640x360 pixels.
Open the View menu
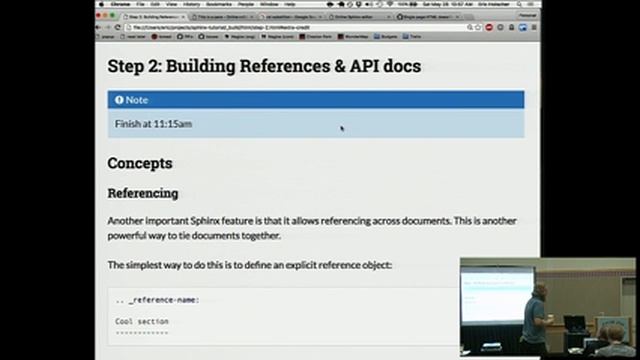(171, 4)
